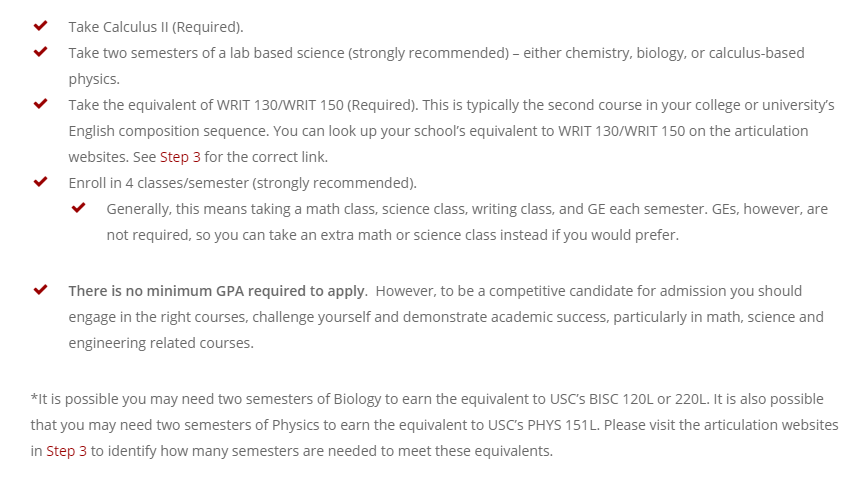
Task: Click the engineering related courses line
Action: [x=161, y=344]
